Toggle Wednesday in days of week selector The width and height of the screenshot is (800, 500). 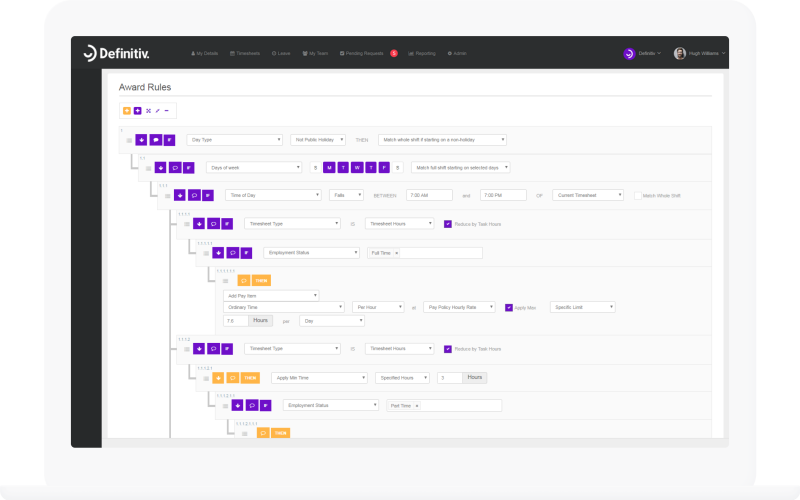pyautogui.click(x=357, y=168)
